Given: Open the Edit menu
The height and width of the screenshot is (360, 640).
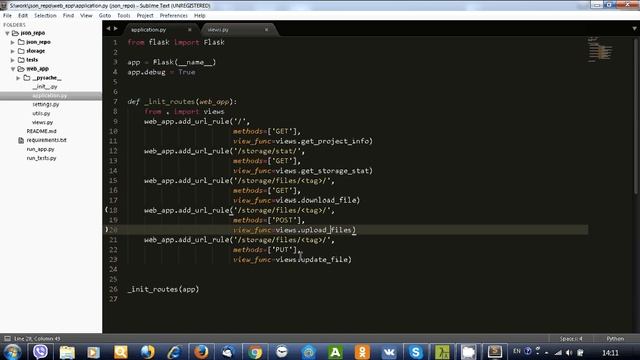Looking at the screenshot, I should tap(23, 16).
